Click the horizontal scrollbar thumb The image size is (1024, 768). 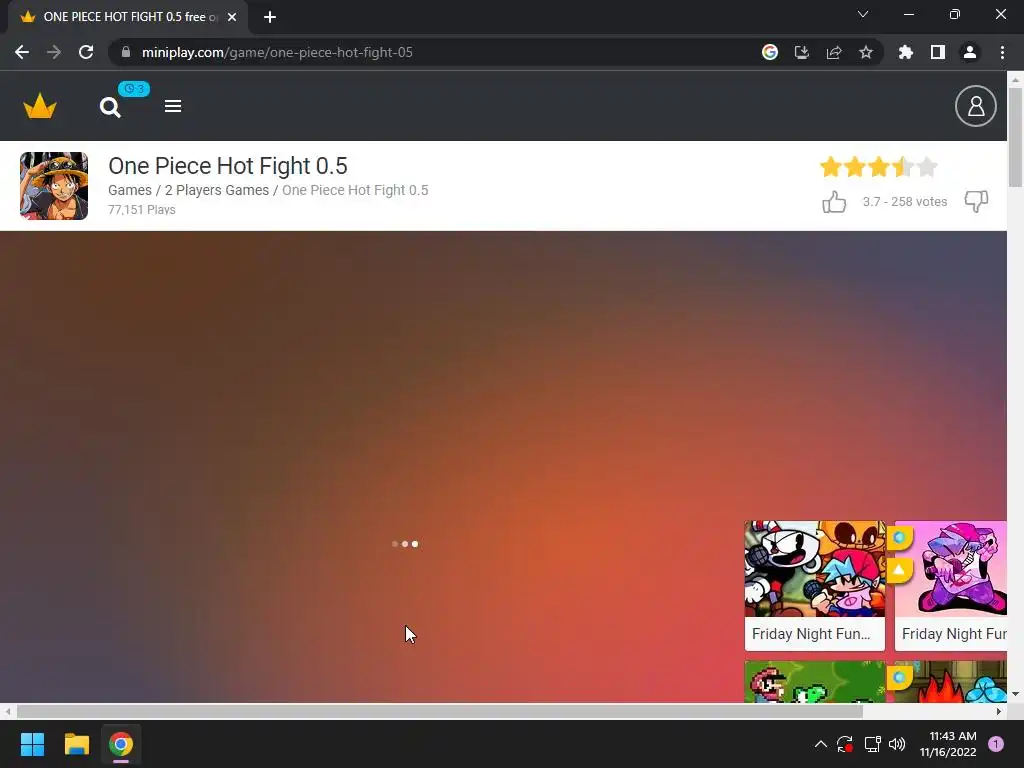439,711
